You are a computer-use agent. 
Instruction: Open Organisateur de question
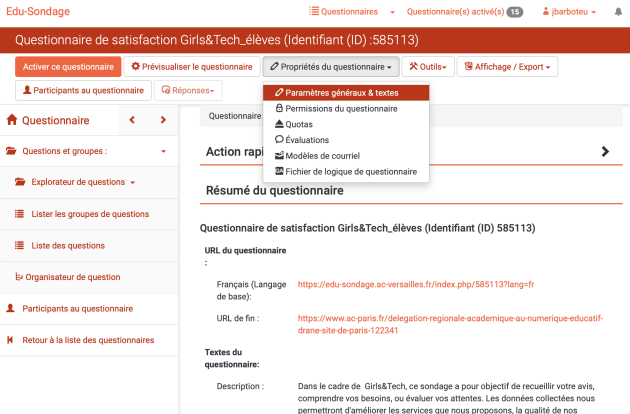(89, 277)
